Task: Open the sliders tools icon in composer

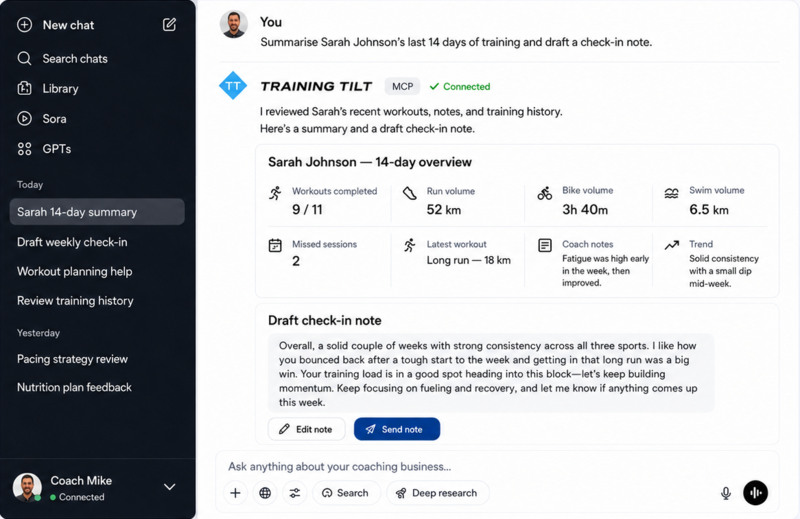Action: click(x=295, y=493)
